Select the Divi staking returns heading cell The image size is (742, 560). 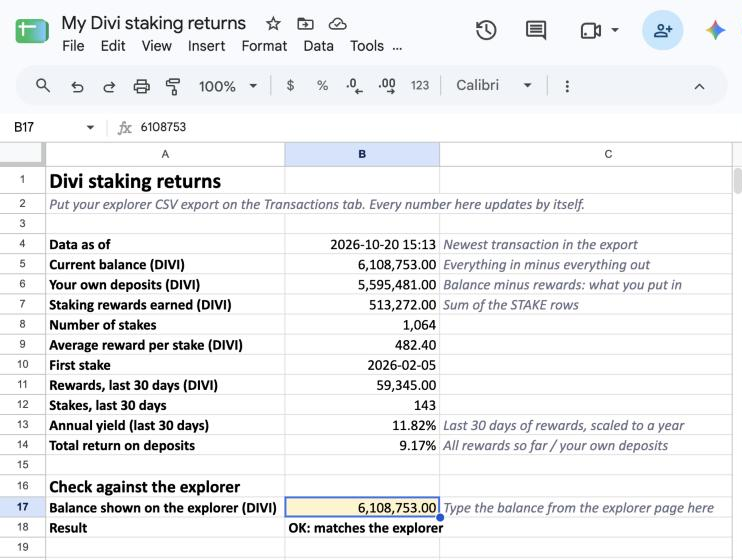165,180
